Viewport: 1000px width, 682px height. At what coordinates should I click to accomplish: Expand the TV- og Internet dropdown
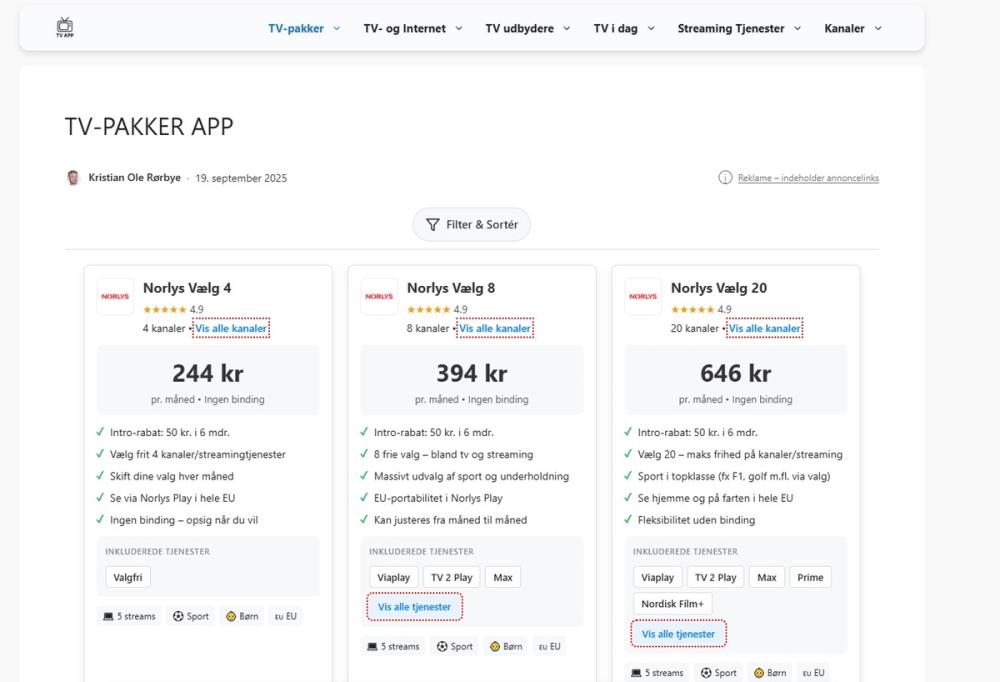(413, 28)
